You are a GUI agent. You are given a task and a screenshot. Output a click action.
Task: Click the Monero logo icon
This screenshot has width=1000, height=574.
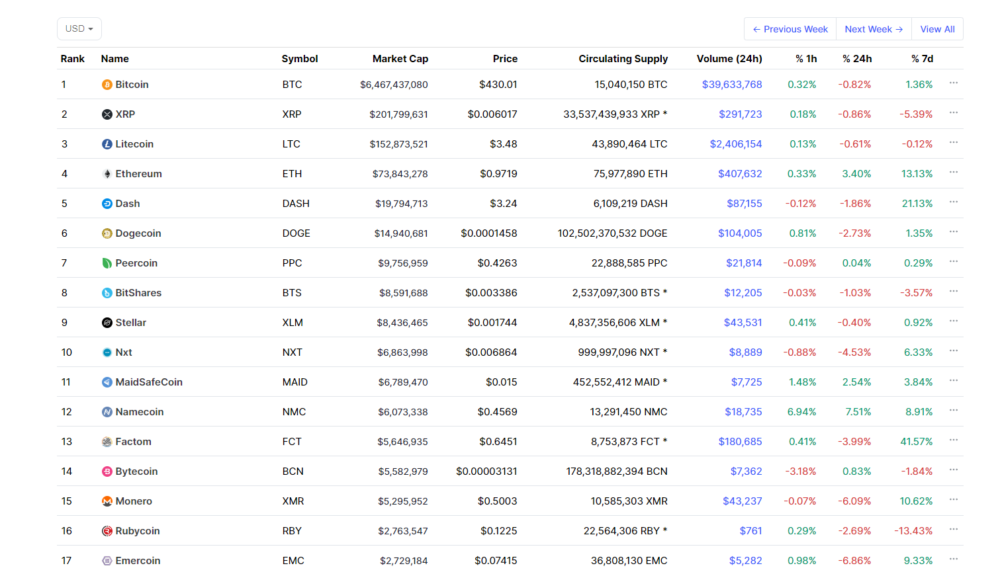click(x=107, y=501)
